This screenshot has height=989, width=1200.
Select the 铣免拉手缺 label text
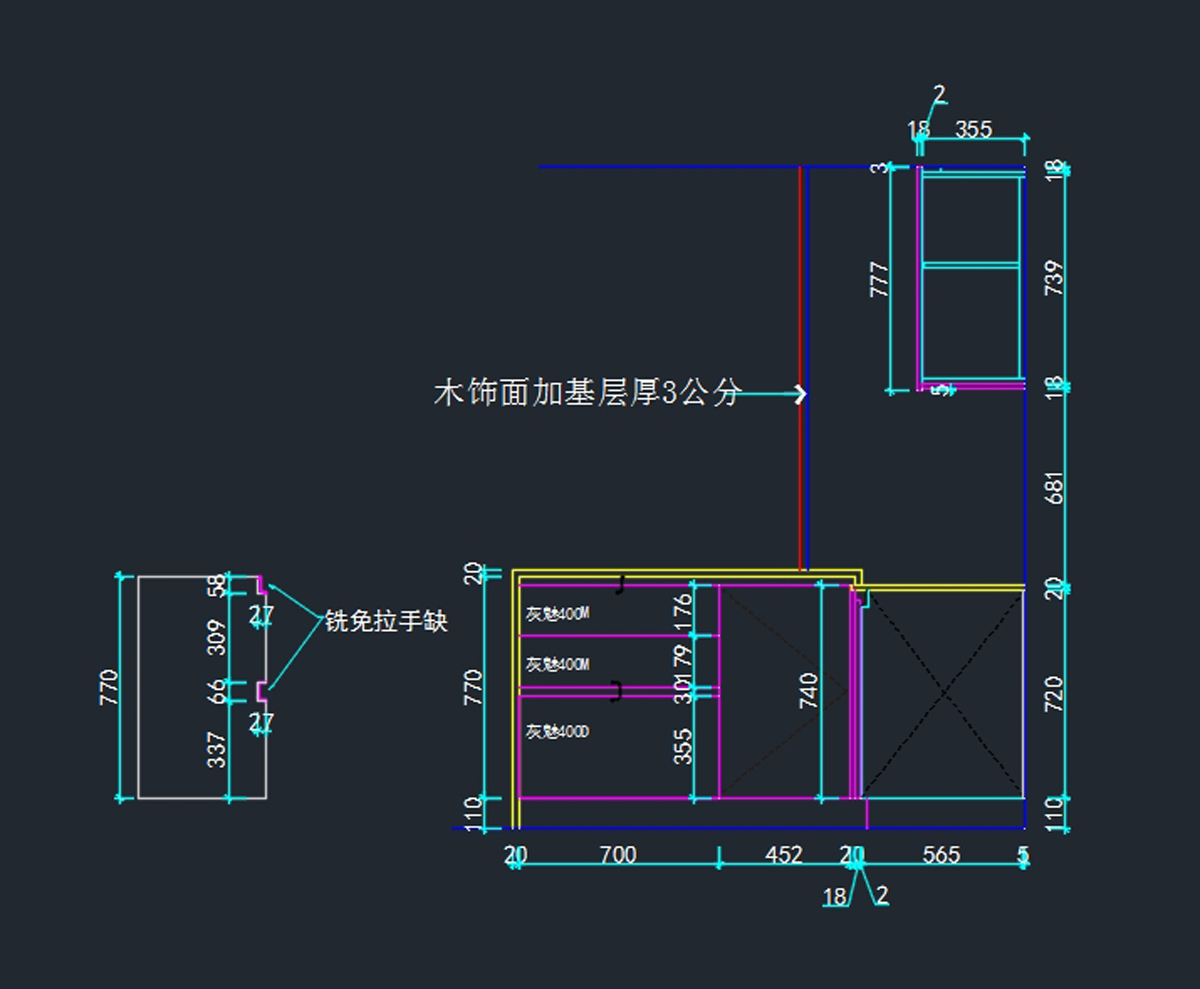tap(386, 622)
